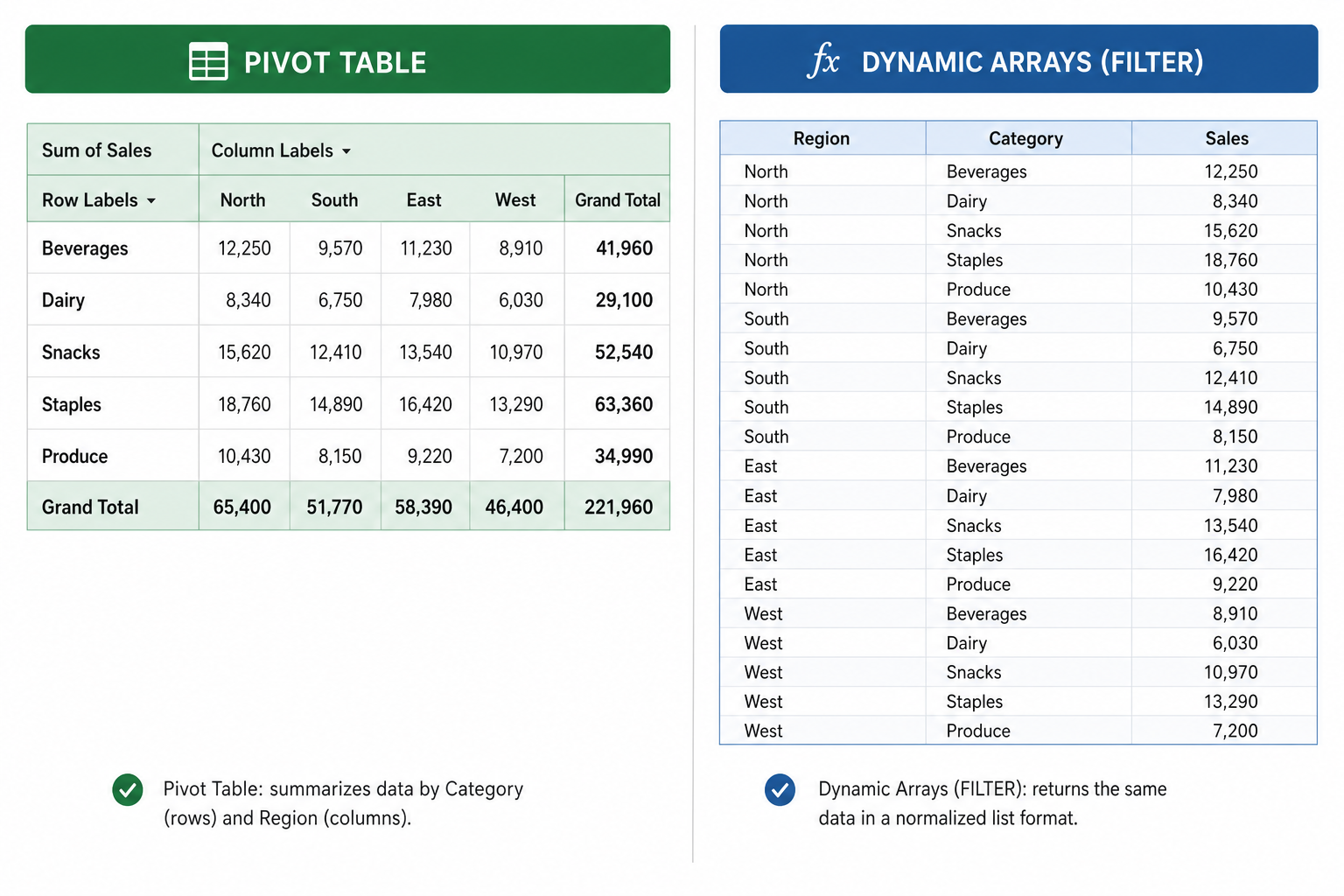This screenshot has height=896, width=1344.
Task: Select the West column total 46,400
Action: (514, 507)
